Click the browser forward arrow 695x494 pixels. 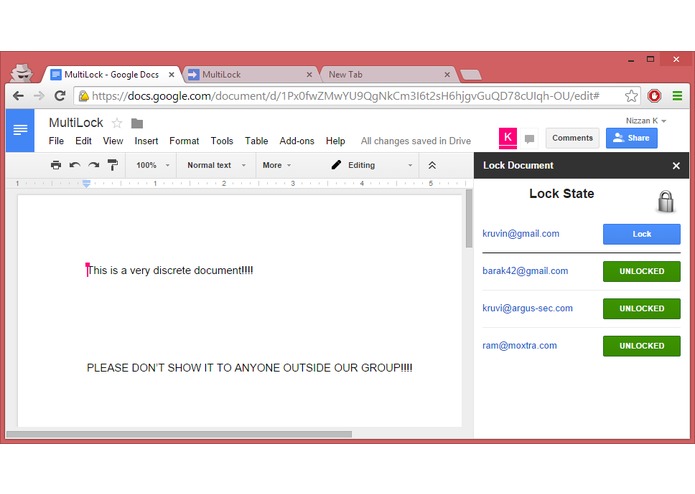point(39,96)
